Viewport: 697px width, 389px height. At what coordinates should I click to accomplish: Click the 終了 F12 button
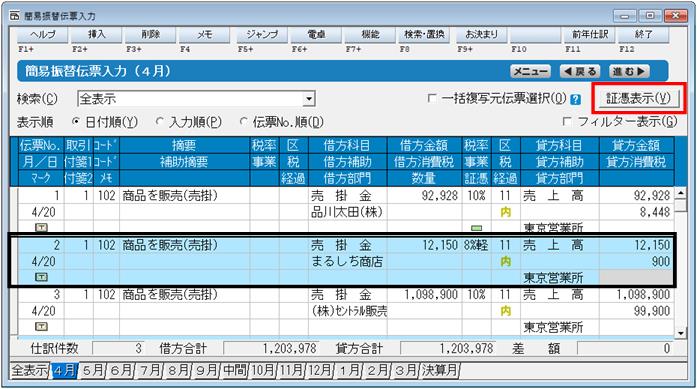tap(644, 35)
